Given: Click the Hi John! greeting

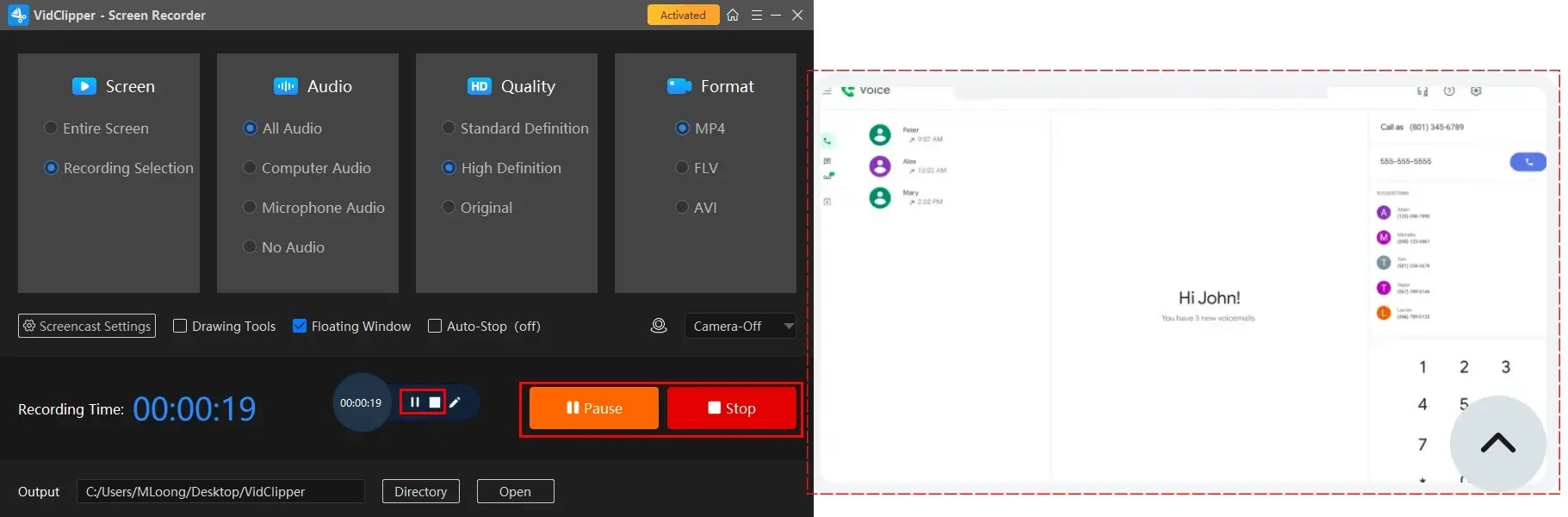Looking at the screenshot, I should 1209,298.
